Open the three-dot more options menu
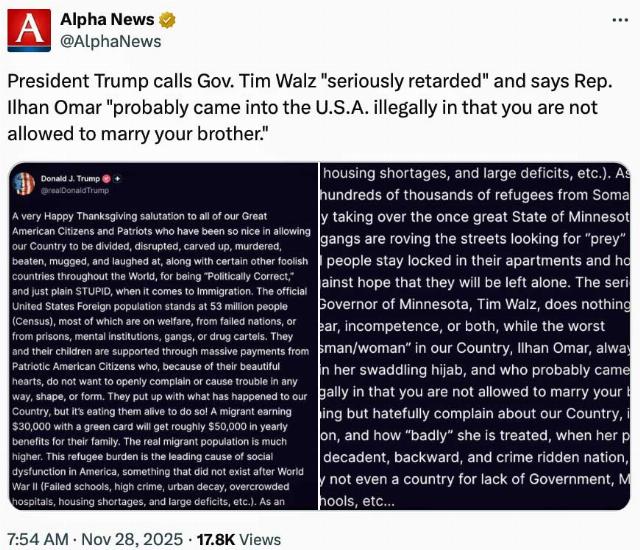The width and height of the screenshot is (640, 550). pos(620,20)
